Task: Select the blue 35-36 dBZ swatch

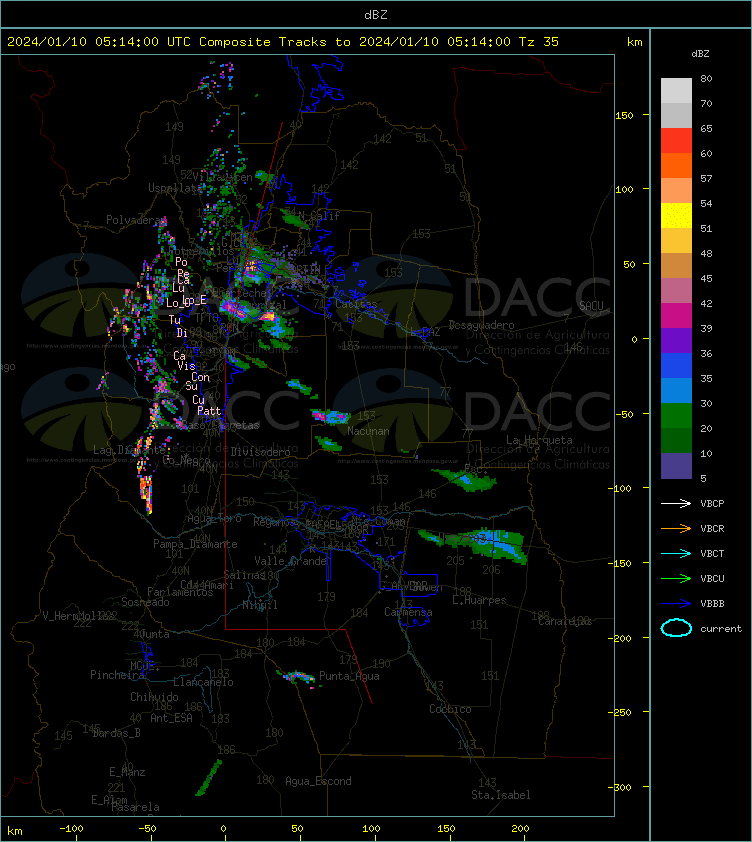Action: 676,365
